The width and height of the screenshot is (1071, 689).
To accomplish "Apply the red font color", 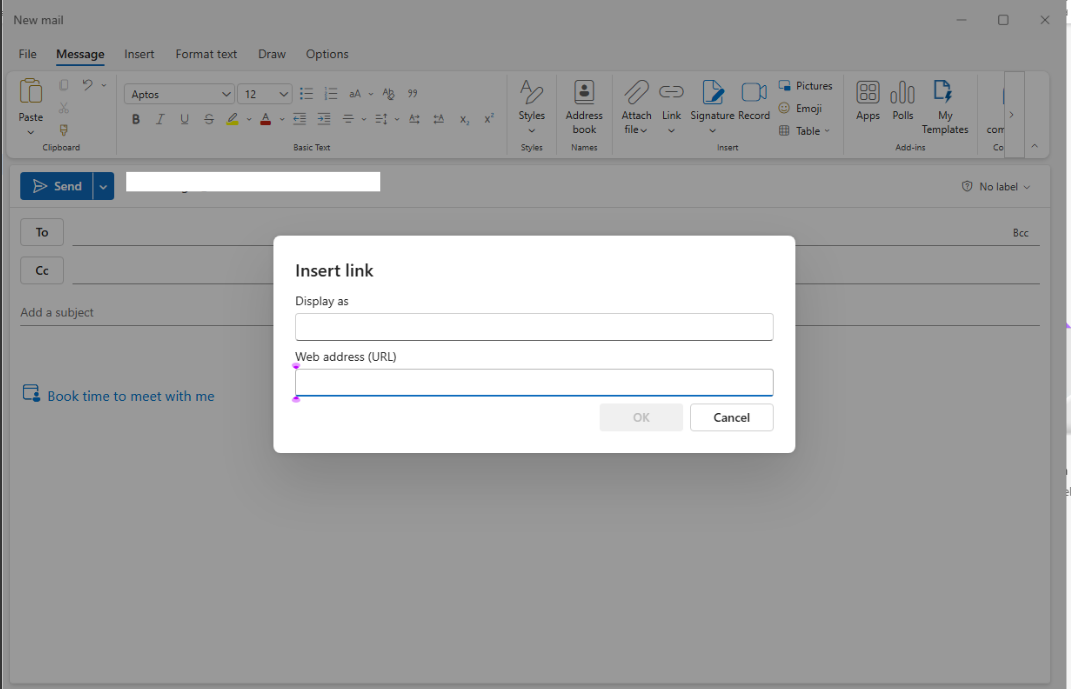I will coord(266,119).
